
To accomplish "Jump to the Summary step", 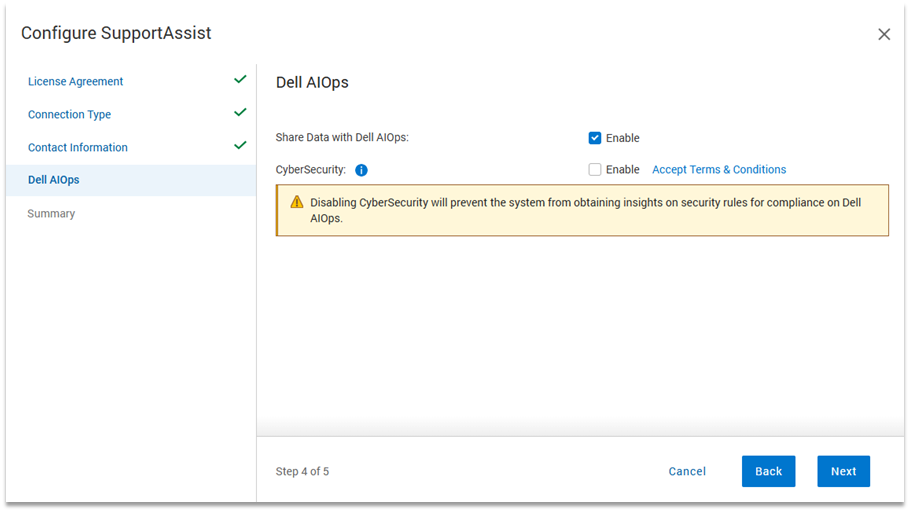I will pyautogui.click(x=51, y=214).
